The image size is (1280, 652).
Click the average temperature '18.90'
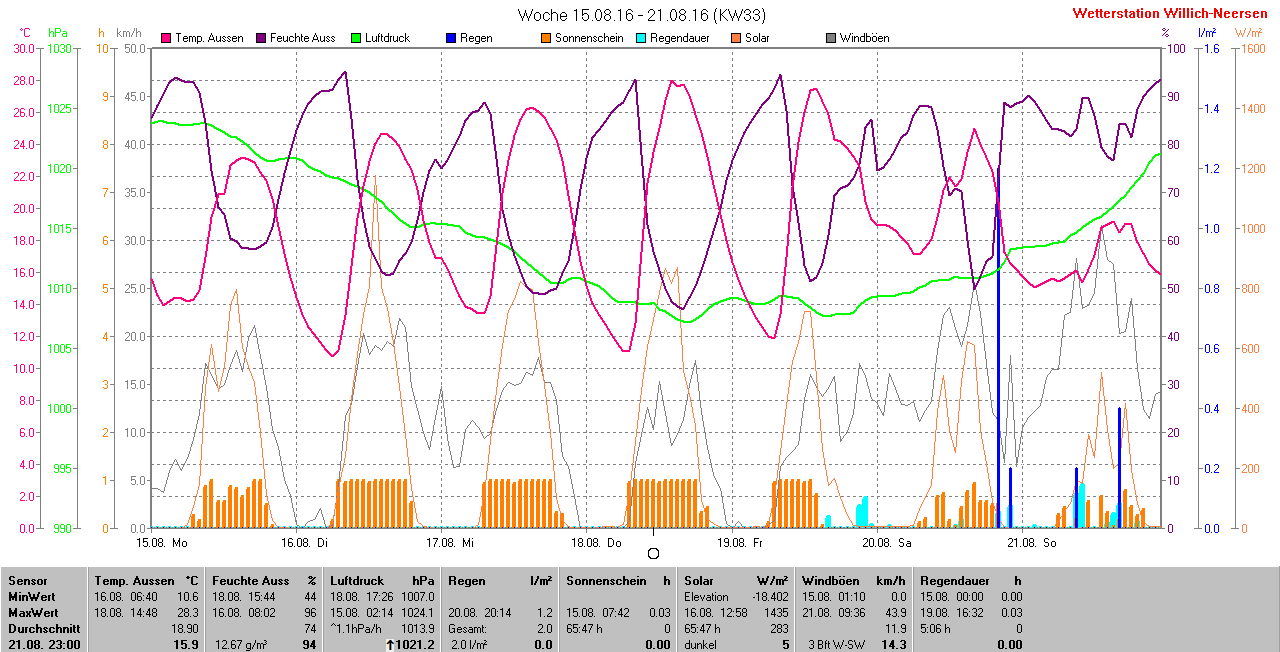point(184,629)
